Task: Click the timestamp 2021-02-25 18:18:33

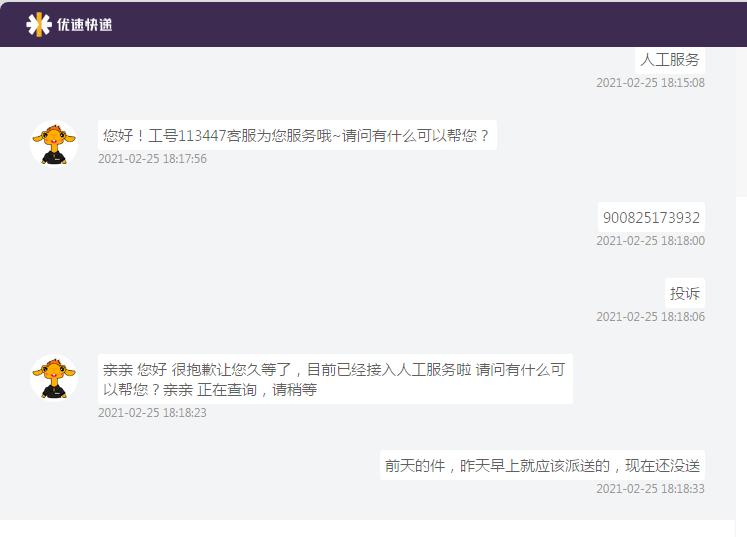Action: 650,488
